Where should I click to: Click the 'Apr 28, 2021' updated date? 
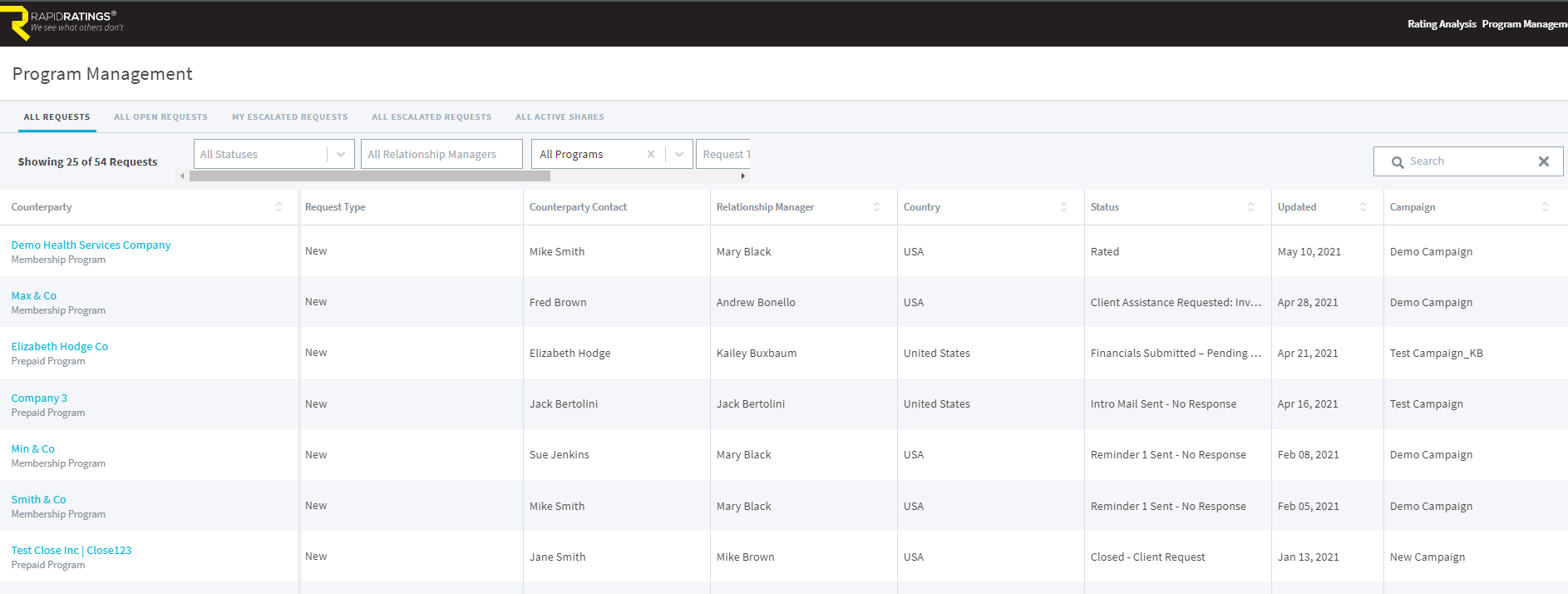(x=1308, y=303)
